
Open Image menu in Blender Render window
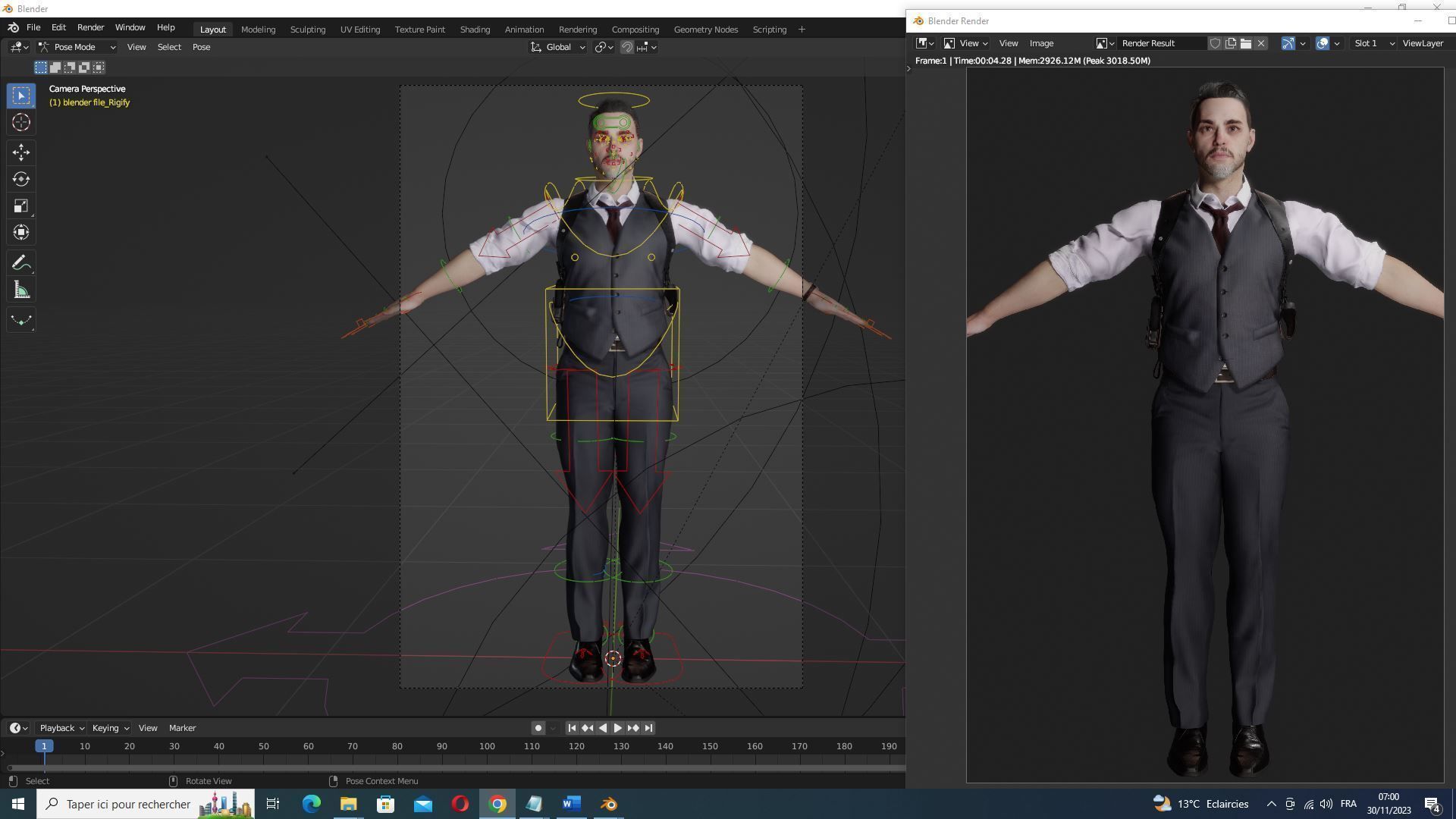[1041, 43]
